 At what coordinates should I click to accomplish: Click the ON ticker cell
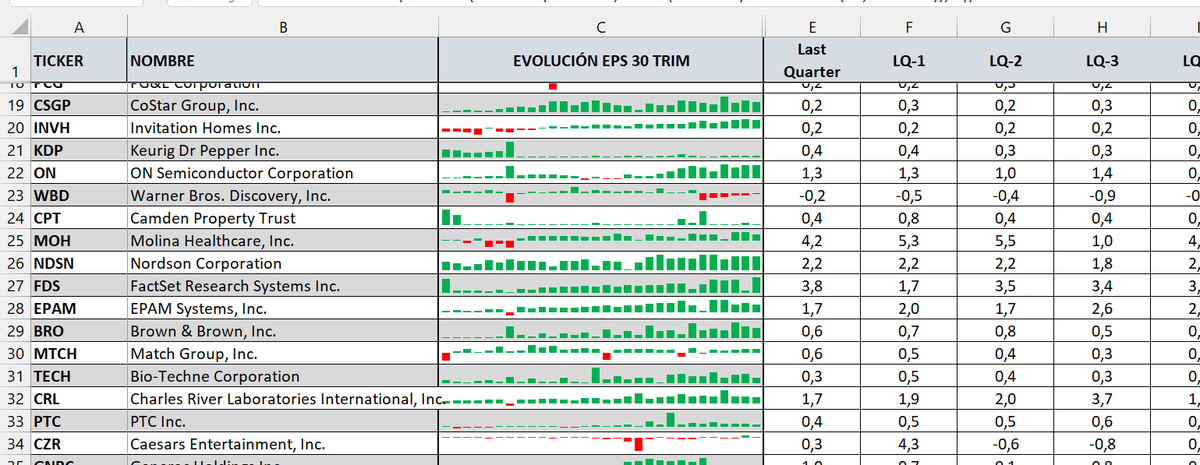pyautogui.click(x=79, y=173)
